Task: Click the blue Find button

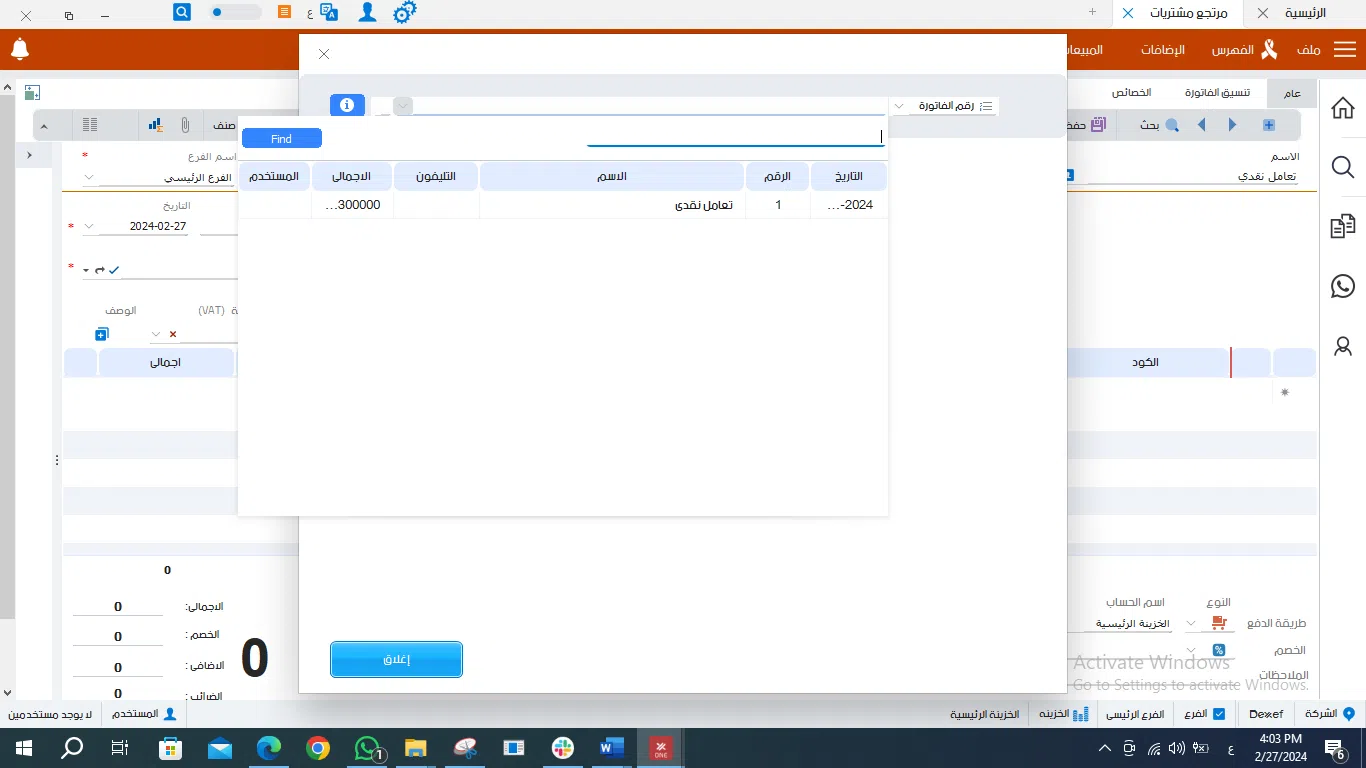Action: tap(281, 139)
